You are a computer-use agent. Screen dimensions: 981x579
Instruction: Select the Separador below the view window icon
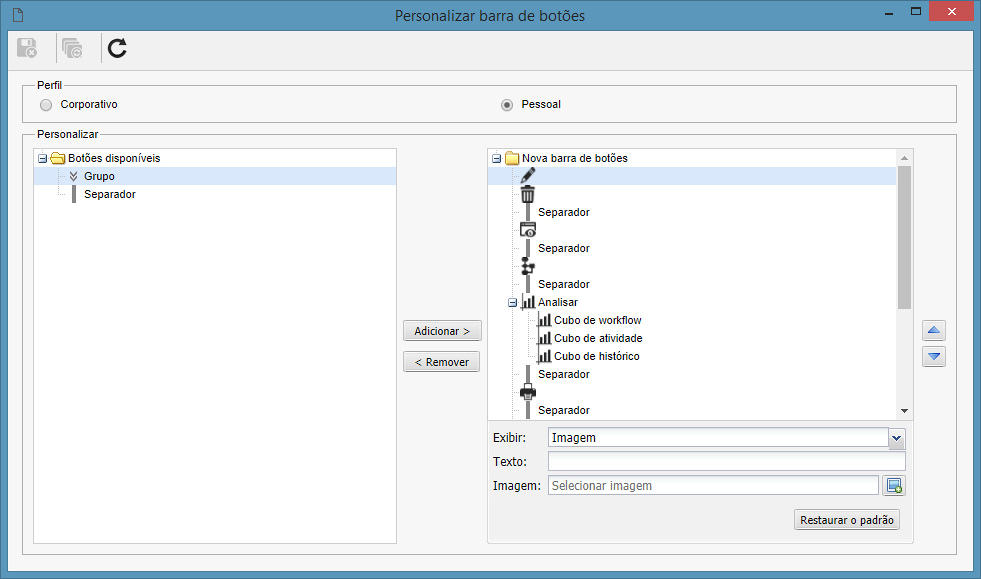pos(564,249)
